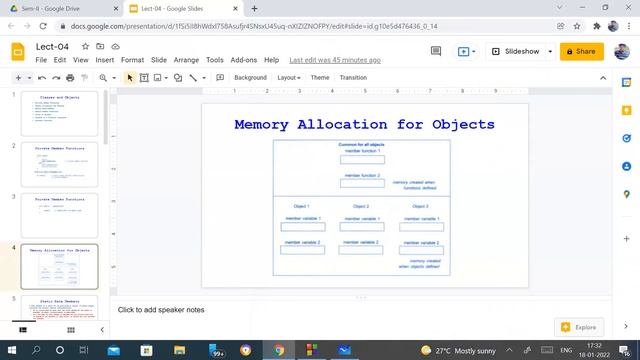Click the zoom magnifier tool
Viewport: 640px width, 360px height.
click(103, 78)
